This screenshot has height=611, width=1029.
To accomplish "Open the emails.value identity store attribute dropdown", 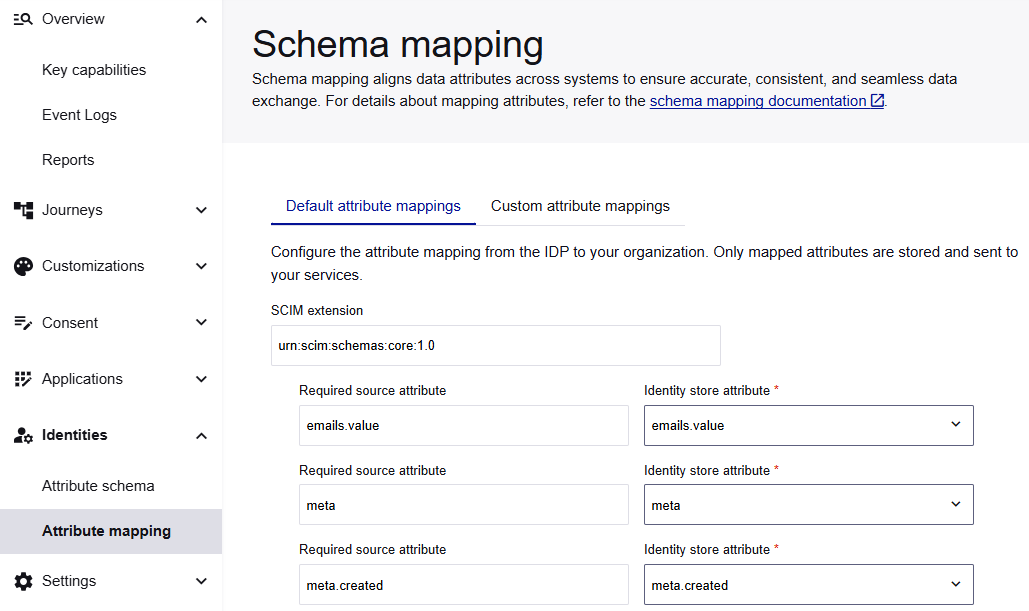I will (x=957, y=425).
